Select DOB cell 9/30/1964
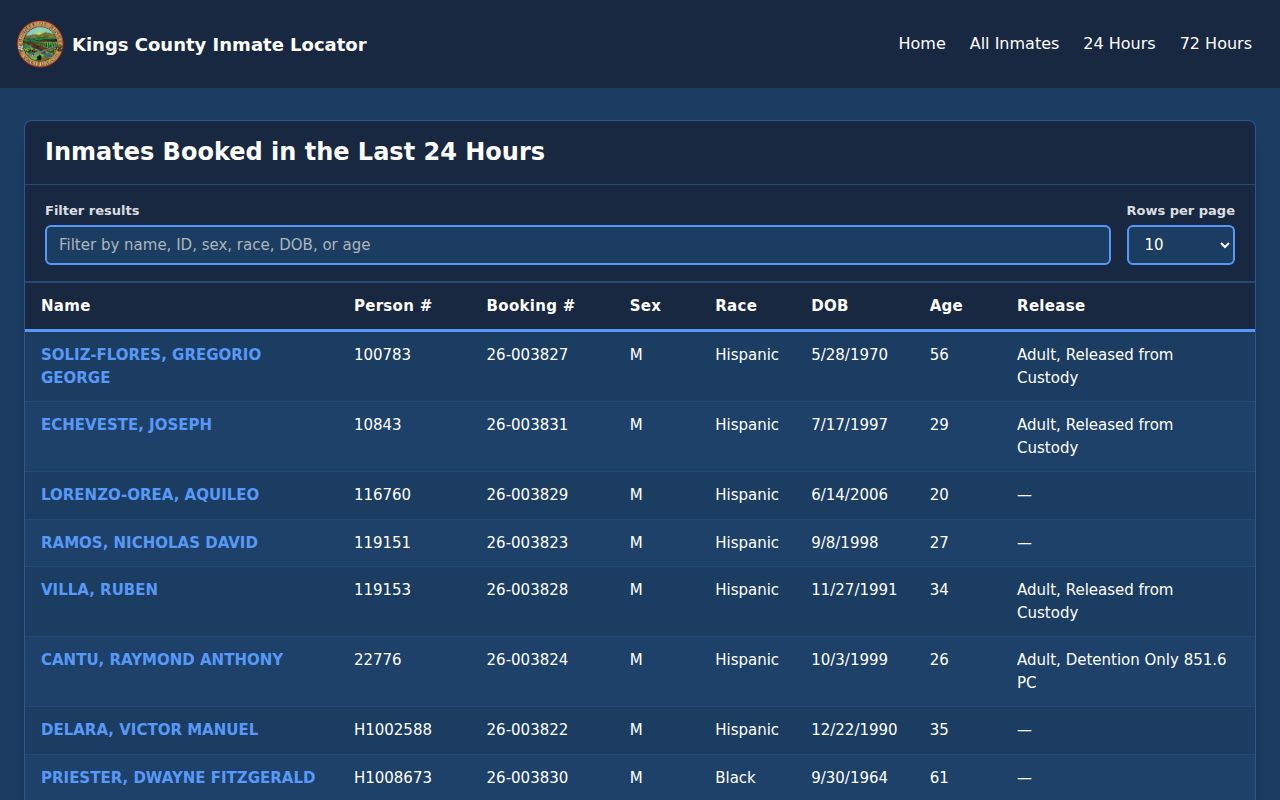The width and height of the screenshot is (1280, 800). tap(849, 777)
